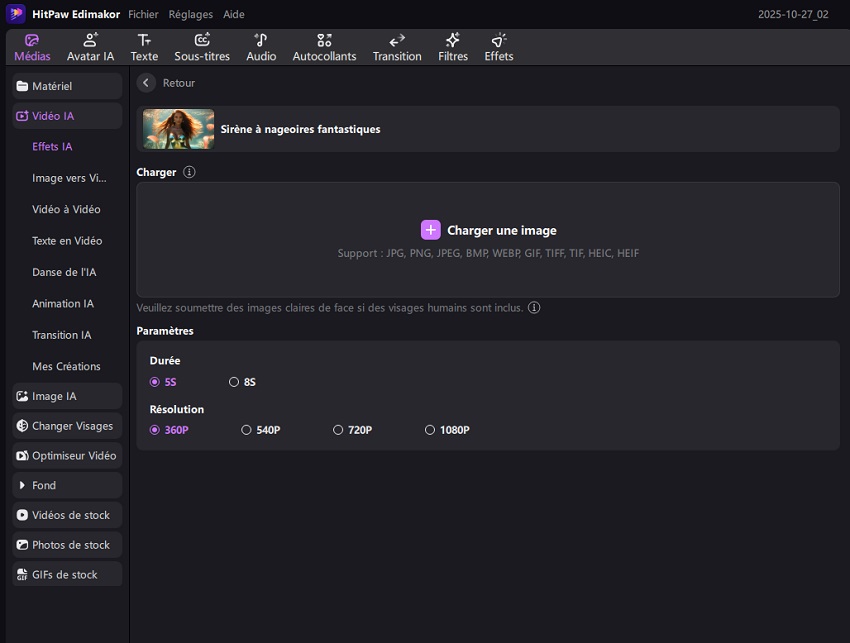Click the Charger une image button

click(x=488, y=229)
